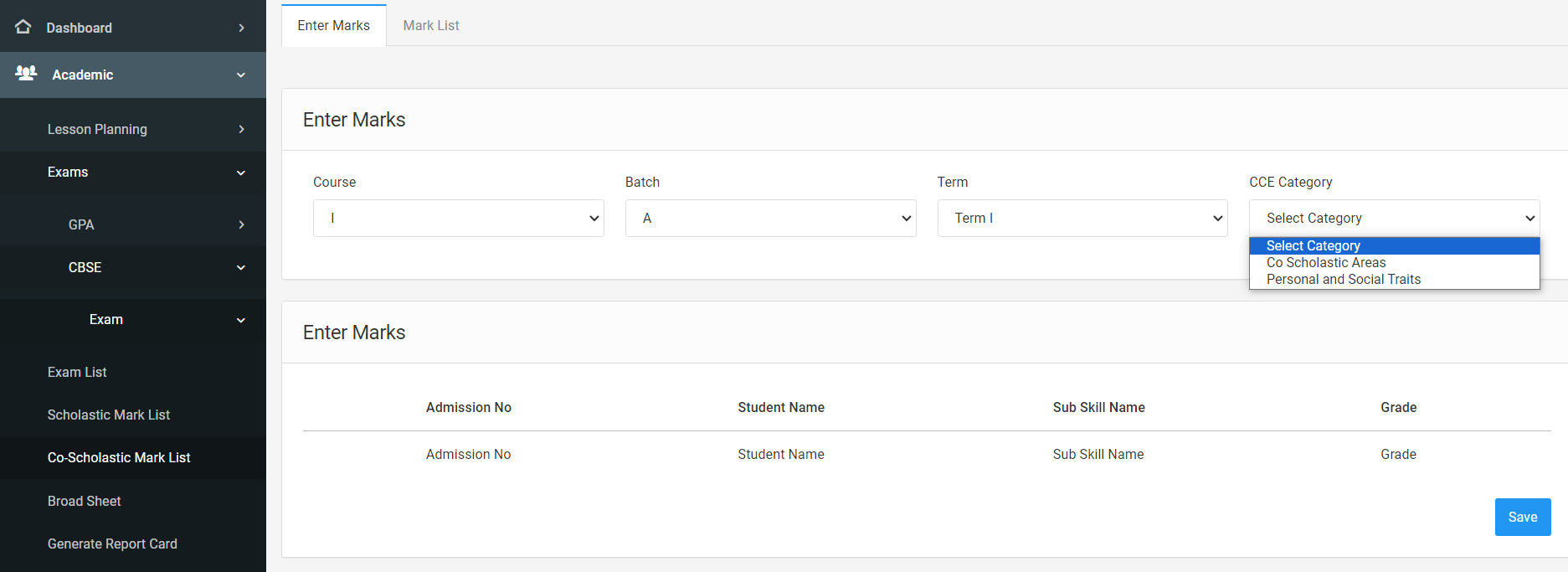1568x572 pixels.
Task: Click the Dashboard home icon
Action: (23, 27)
